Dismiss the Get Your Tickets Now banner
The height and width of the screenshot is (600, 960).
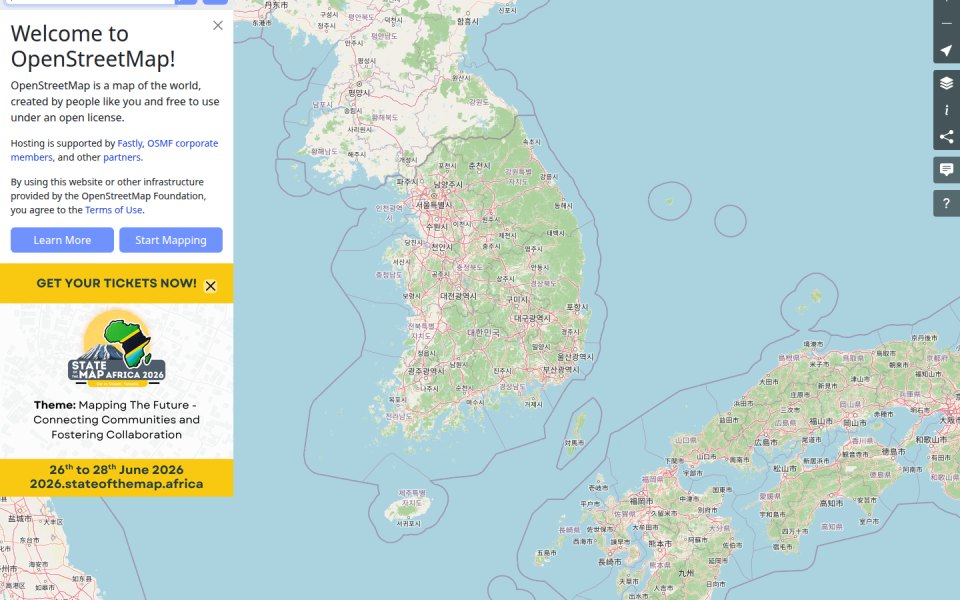pos(211,286)
